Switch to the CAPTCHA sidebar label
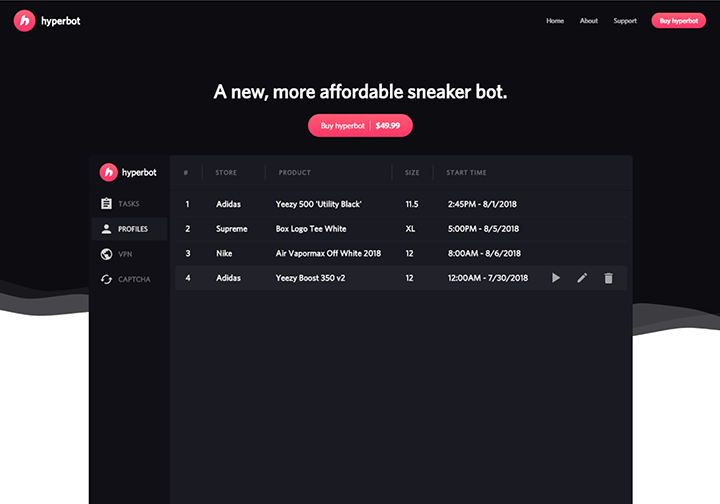The image size is (720, 504). click(134, 280)
